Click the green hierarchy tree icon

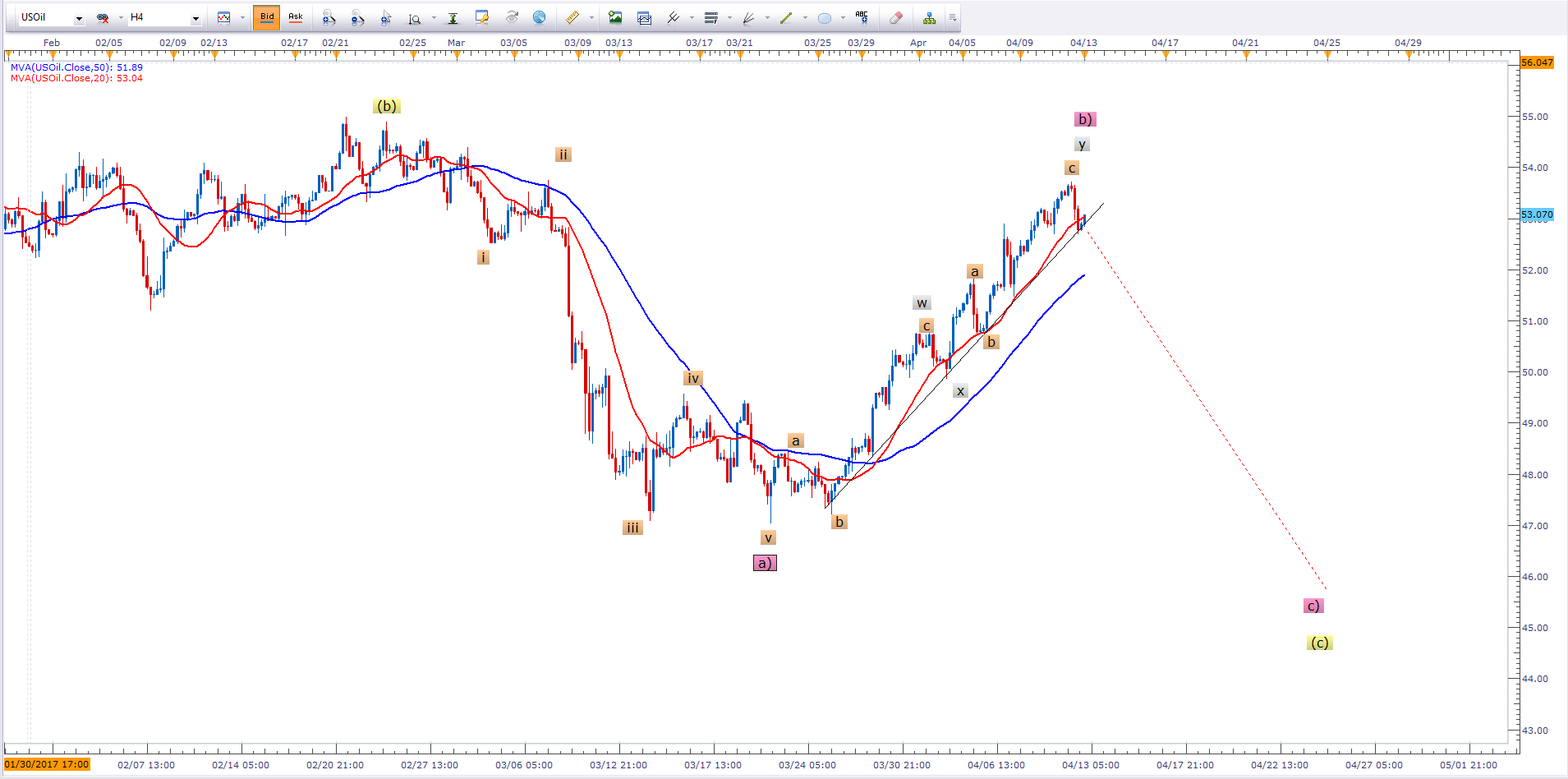[x=929, y=17]
